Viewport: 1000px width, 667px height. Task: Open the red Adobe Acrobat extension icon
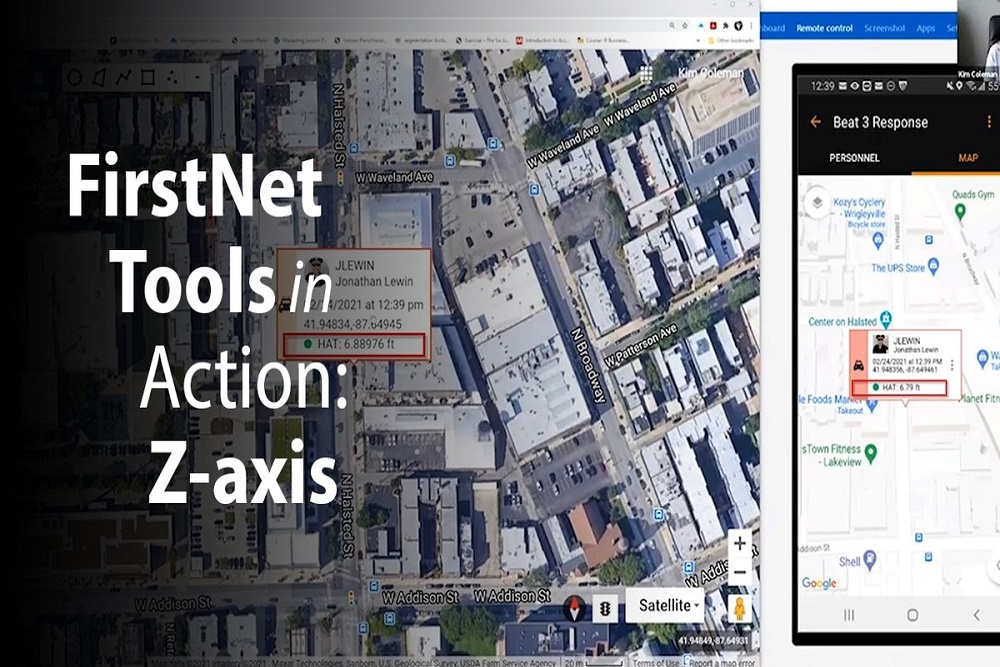pos(713,26)
